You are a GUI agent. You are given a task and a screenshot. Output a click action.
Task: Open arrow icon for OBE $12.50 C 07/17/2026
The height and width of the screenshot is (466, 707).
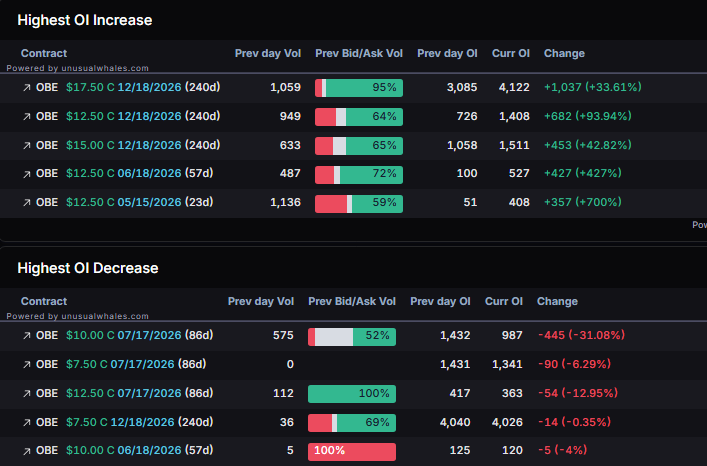pos(27,393)
